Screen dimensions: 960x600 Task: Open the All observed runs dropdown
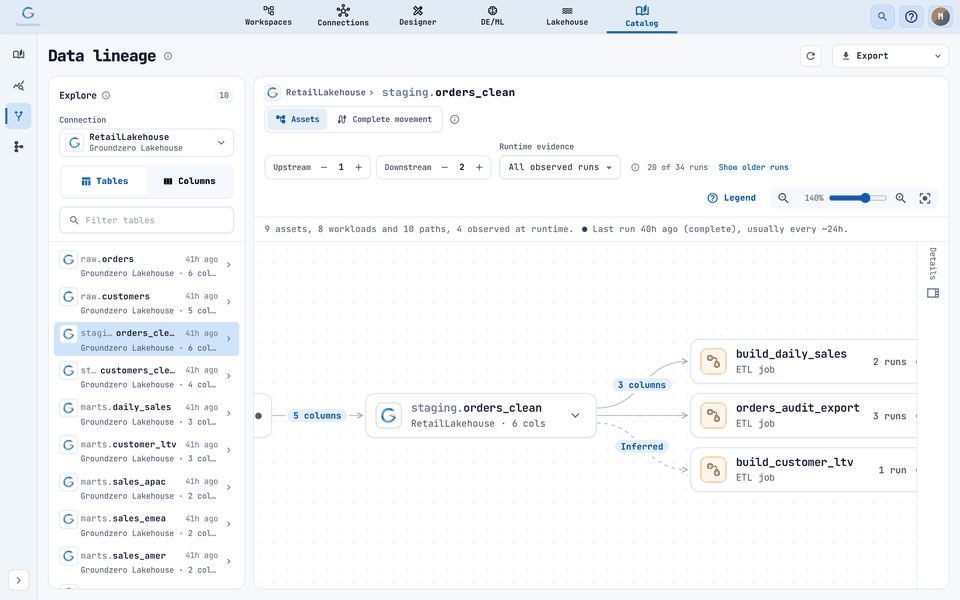point(560,167)
